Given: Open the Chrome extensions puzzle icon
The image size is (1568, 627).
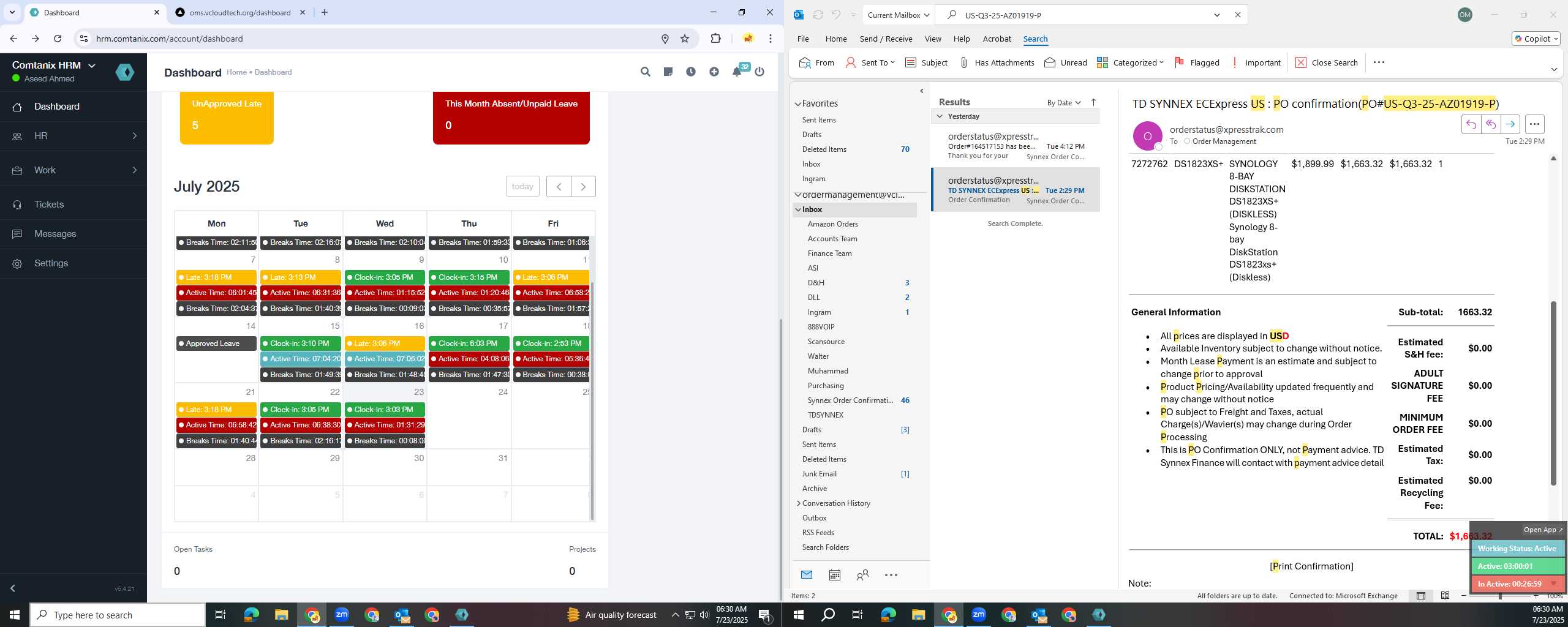Looking at the screenshot, I should pos(715,39).
